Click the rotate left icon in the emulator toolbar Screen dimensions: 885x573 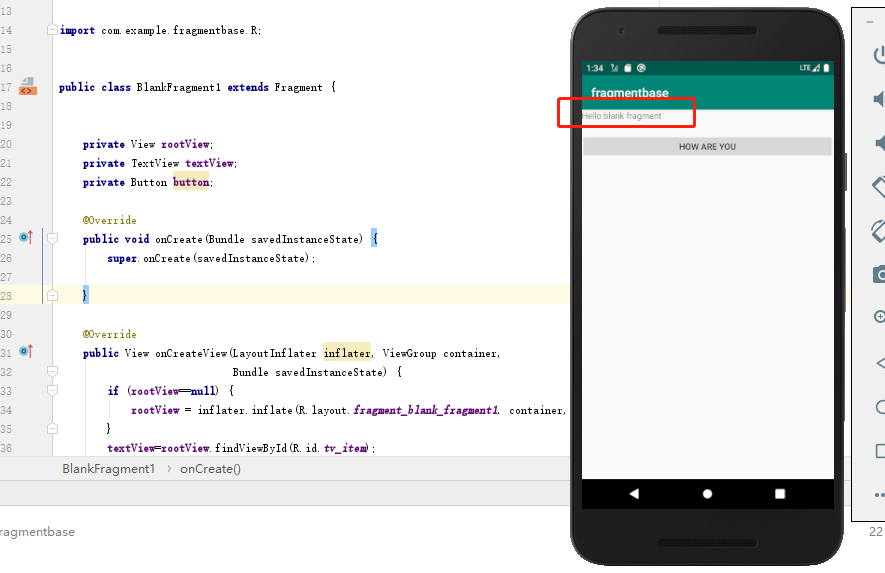point(879,186)
